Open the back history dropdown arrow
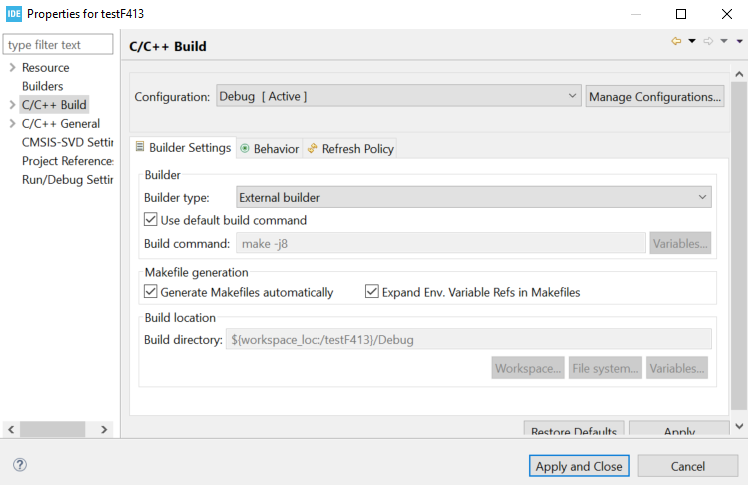The height and width of the screenshot is (485, 748). point(692,41)
